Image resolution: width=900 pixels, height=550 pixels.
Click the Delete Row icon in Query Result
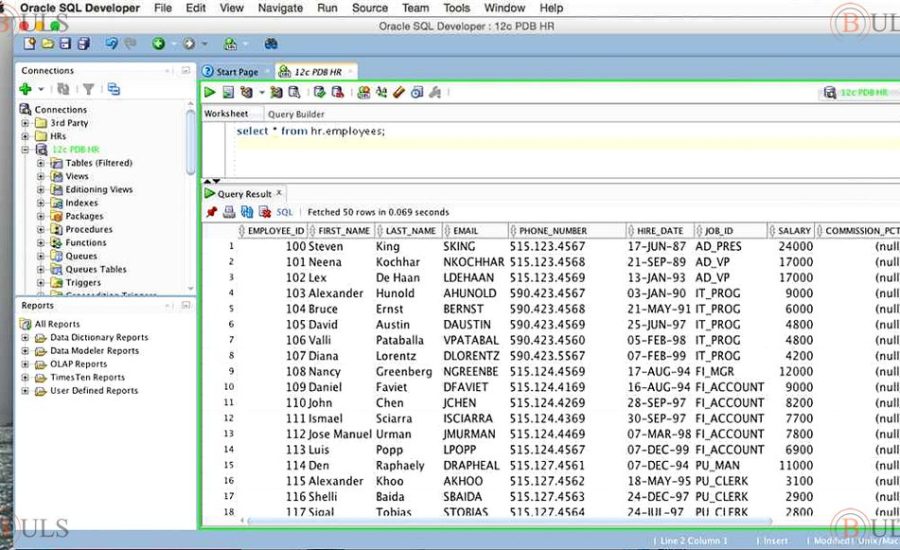tap(265, 212)
